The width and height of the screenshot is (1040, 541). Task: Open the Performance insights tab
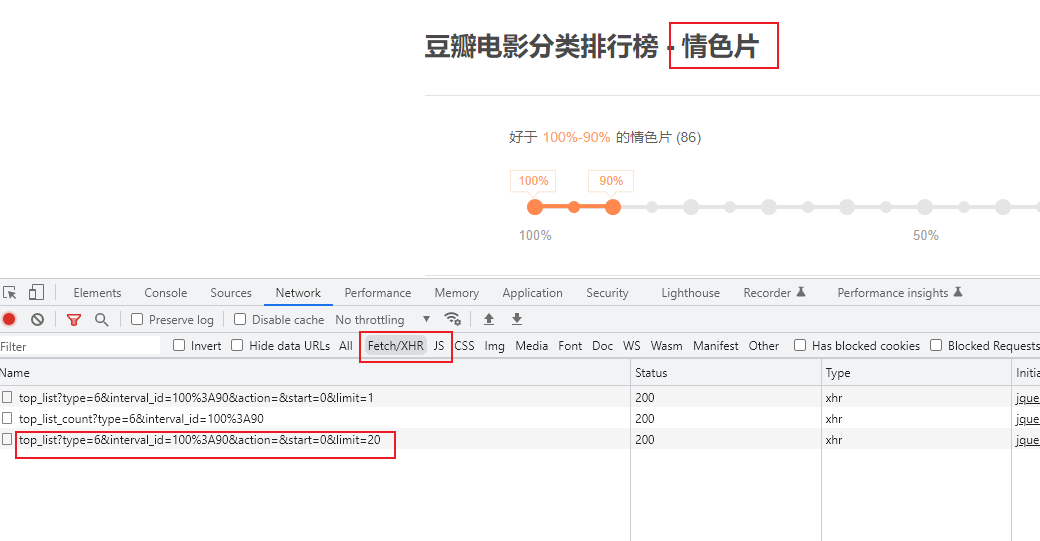coord(893,292)
